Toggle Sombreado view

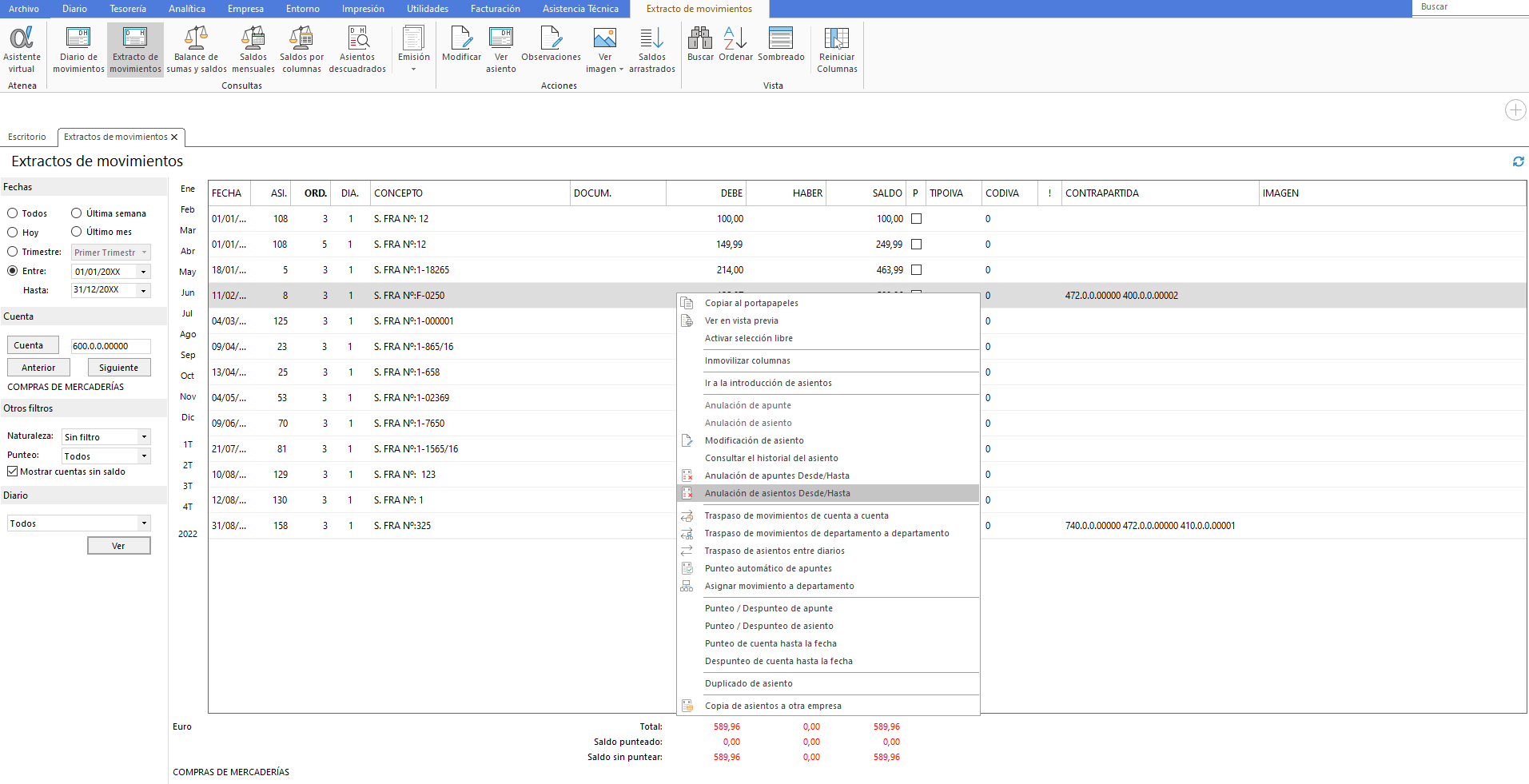[781, 44]
